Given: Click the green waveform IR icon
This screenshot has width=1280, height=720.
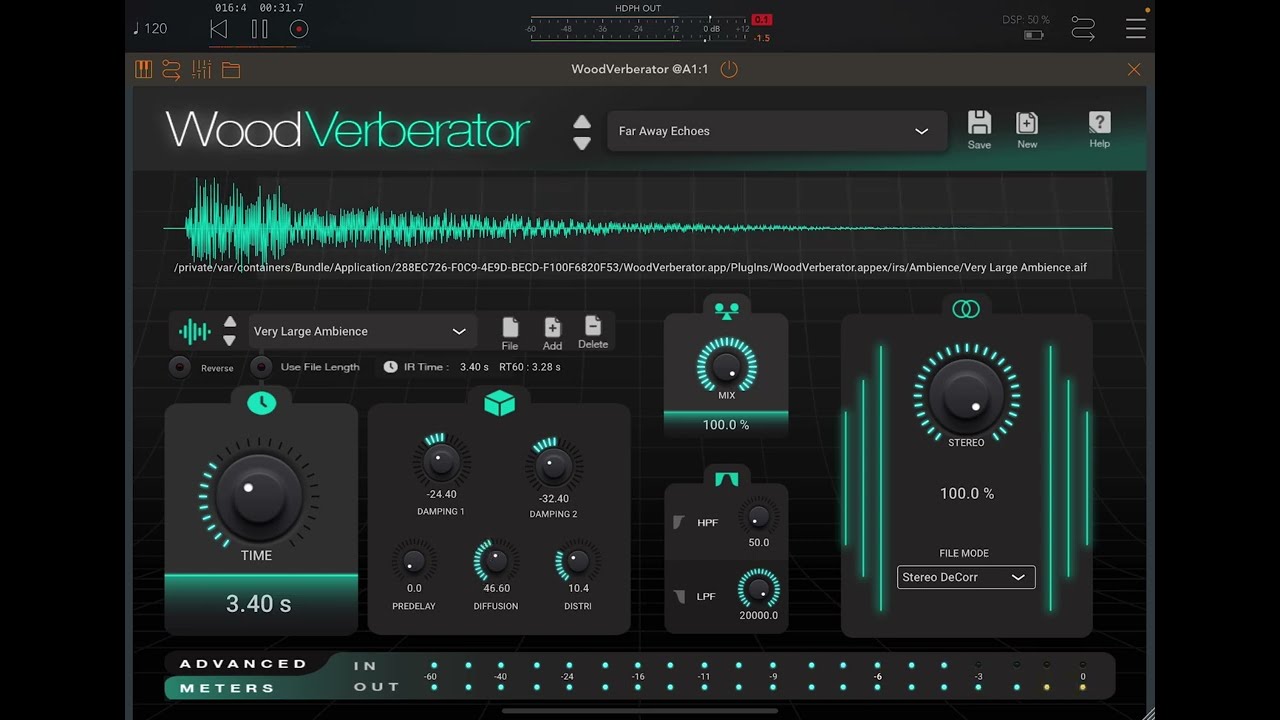Looking at the screenshot, I should 194,331.
